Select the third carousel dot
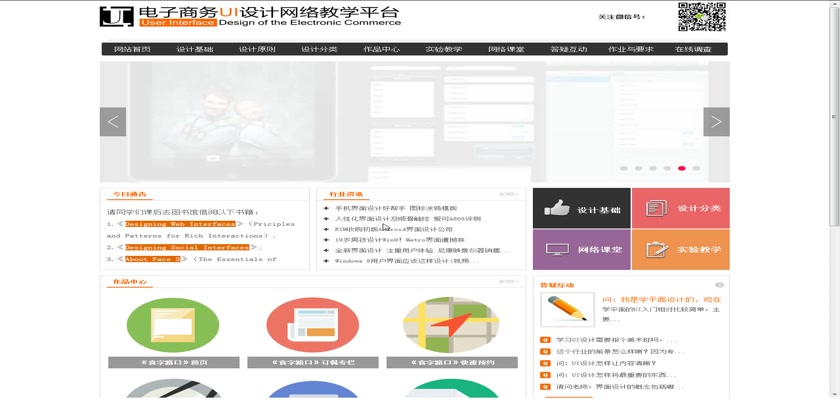Viewport: 840px width, 400px height. click(653, 168)
